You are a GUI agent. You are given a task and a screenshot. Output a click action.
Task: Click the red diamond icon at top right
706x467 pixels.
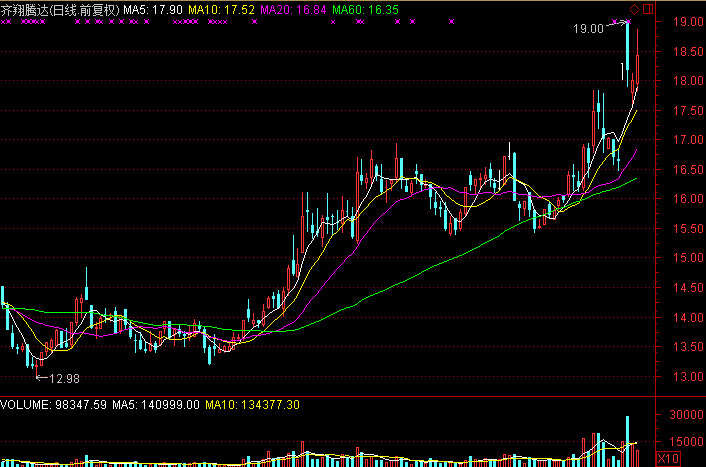tap(635, 9)
